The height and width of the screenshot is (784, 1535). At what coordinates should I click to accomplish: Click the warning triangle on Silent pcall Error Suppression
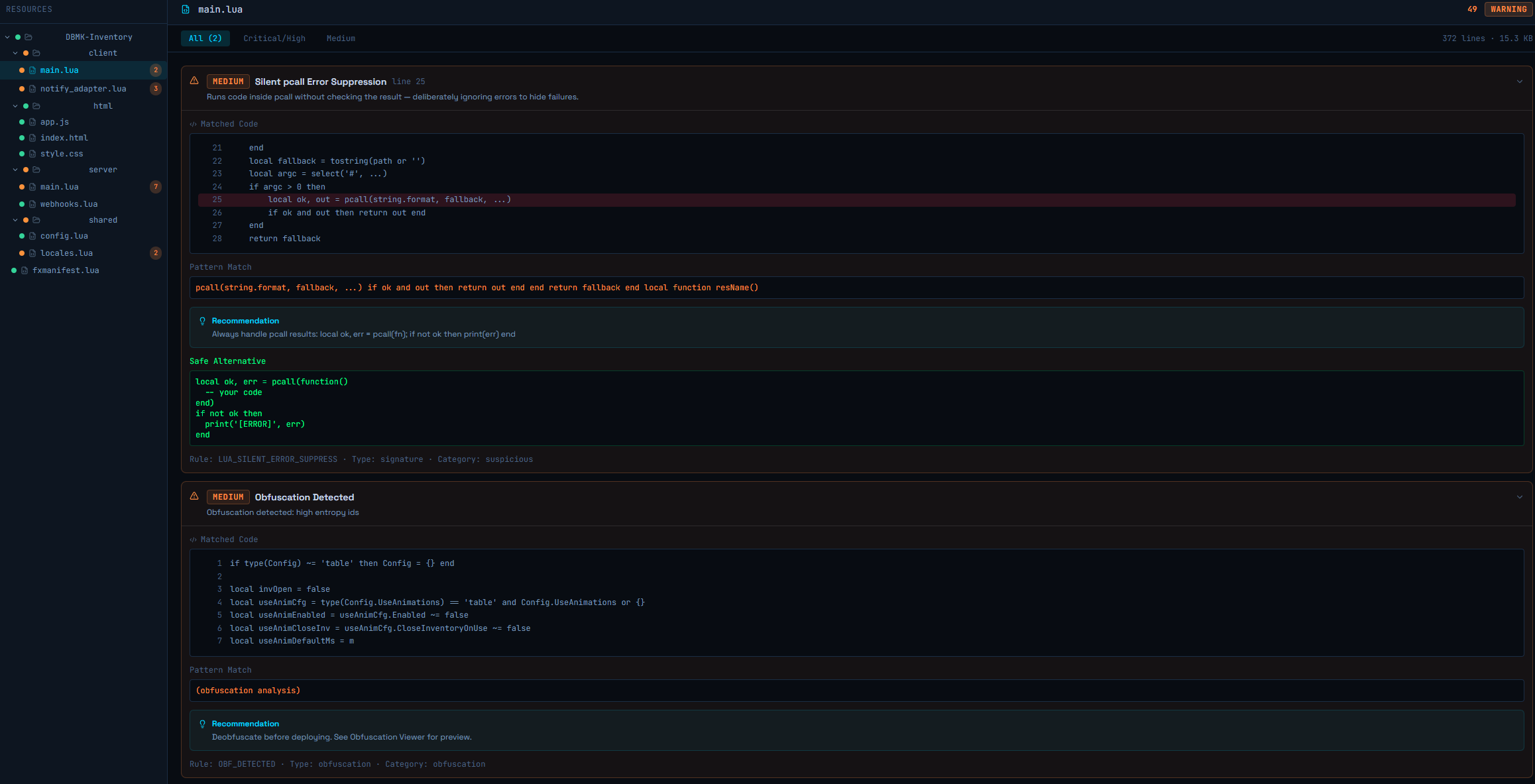[x=194, y=81]
